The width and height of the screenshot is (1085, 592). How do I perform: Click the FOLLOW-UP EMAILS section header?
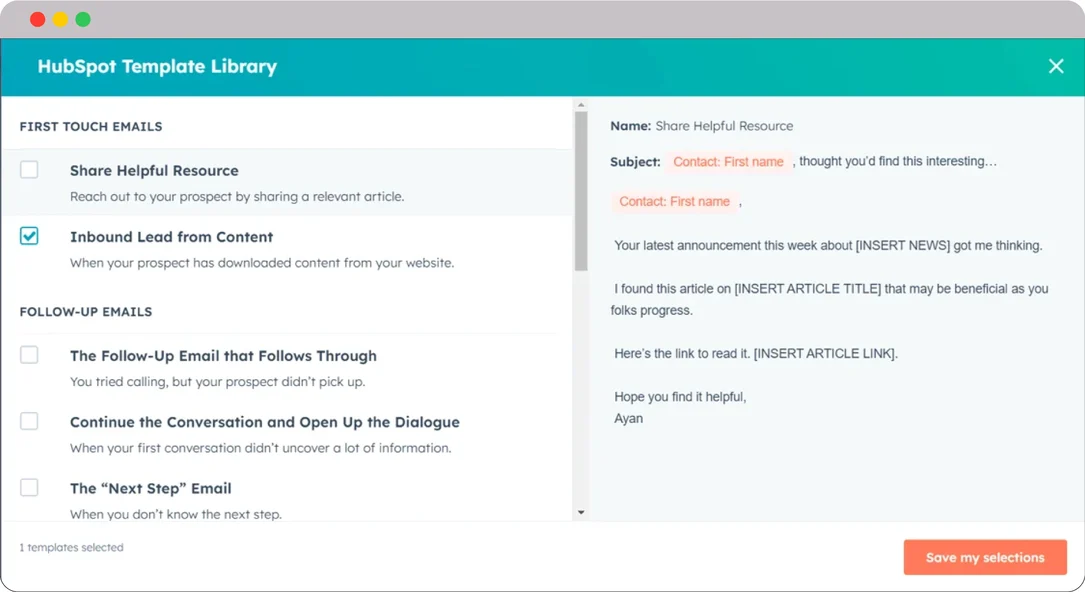86,312
